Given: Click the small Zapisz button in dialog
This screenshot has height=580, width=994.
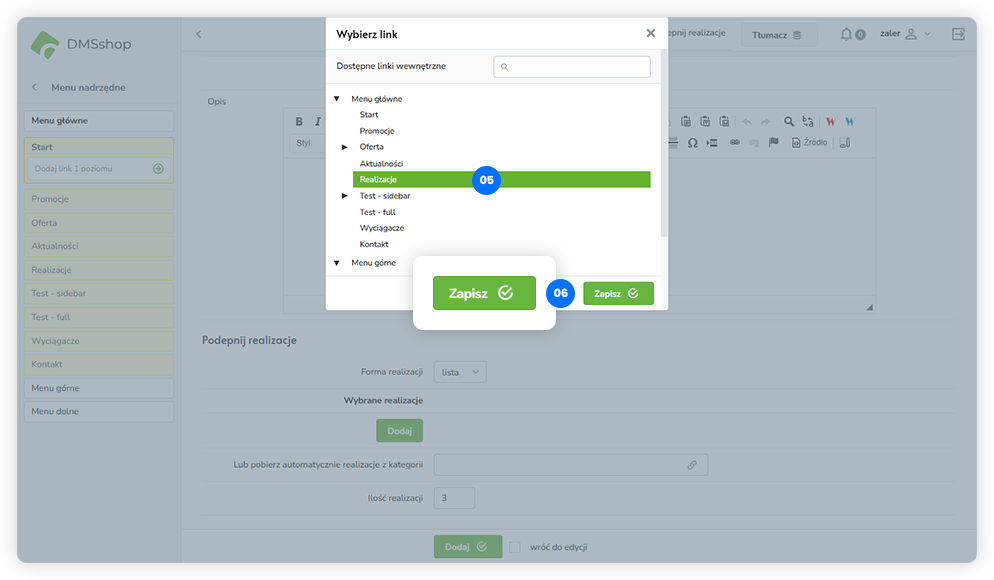Looking at the screenshot, I should click(618, 294).
